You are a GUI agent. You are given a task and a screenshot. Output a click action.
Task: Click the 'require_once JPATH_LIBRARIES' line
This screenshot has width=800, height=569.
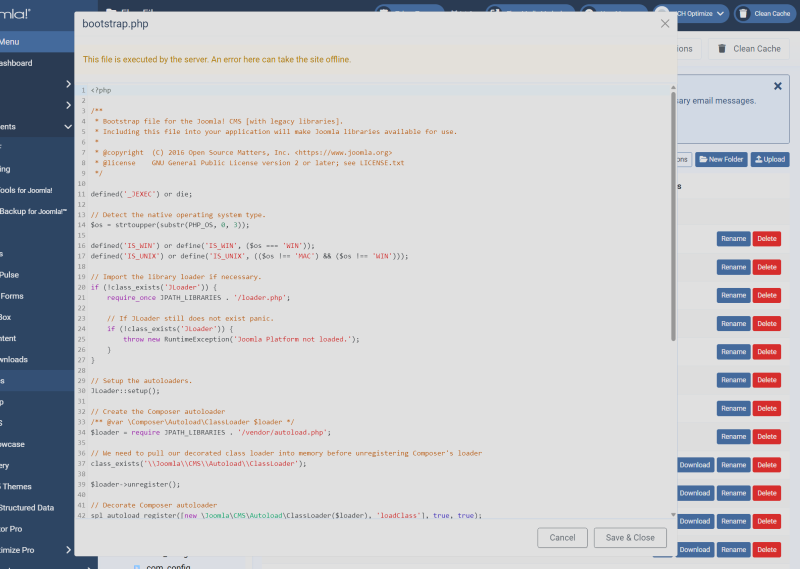pyautogui.click(x=198, y=298)
